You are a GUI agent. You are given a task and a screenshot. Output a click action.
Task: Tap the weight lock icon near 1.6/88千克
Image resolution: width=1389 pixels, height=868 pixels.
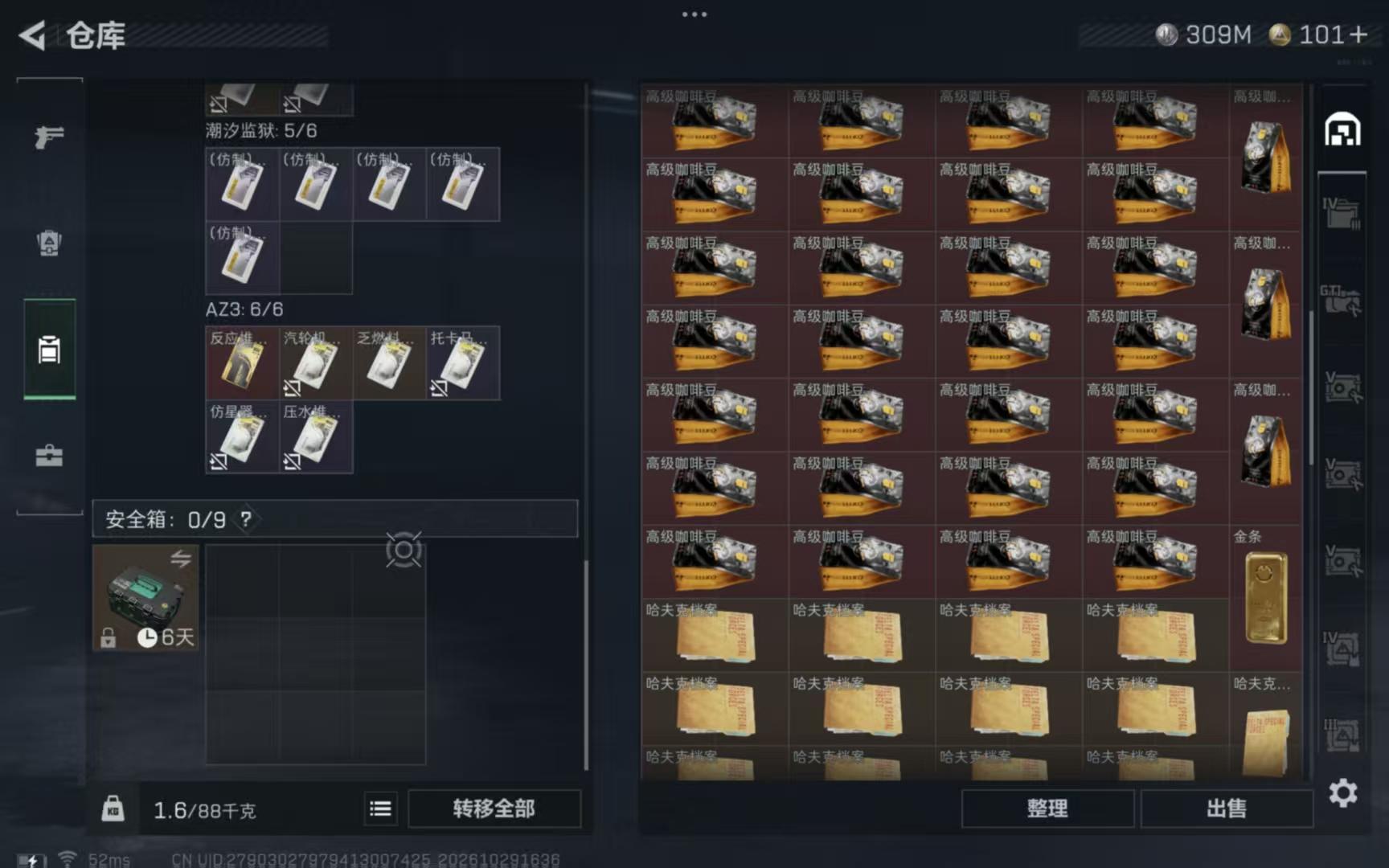[x=113, y=809]
